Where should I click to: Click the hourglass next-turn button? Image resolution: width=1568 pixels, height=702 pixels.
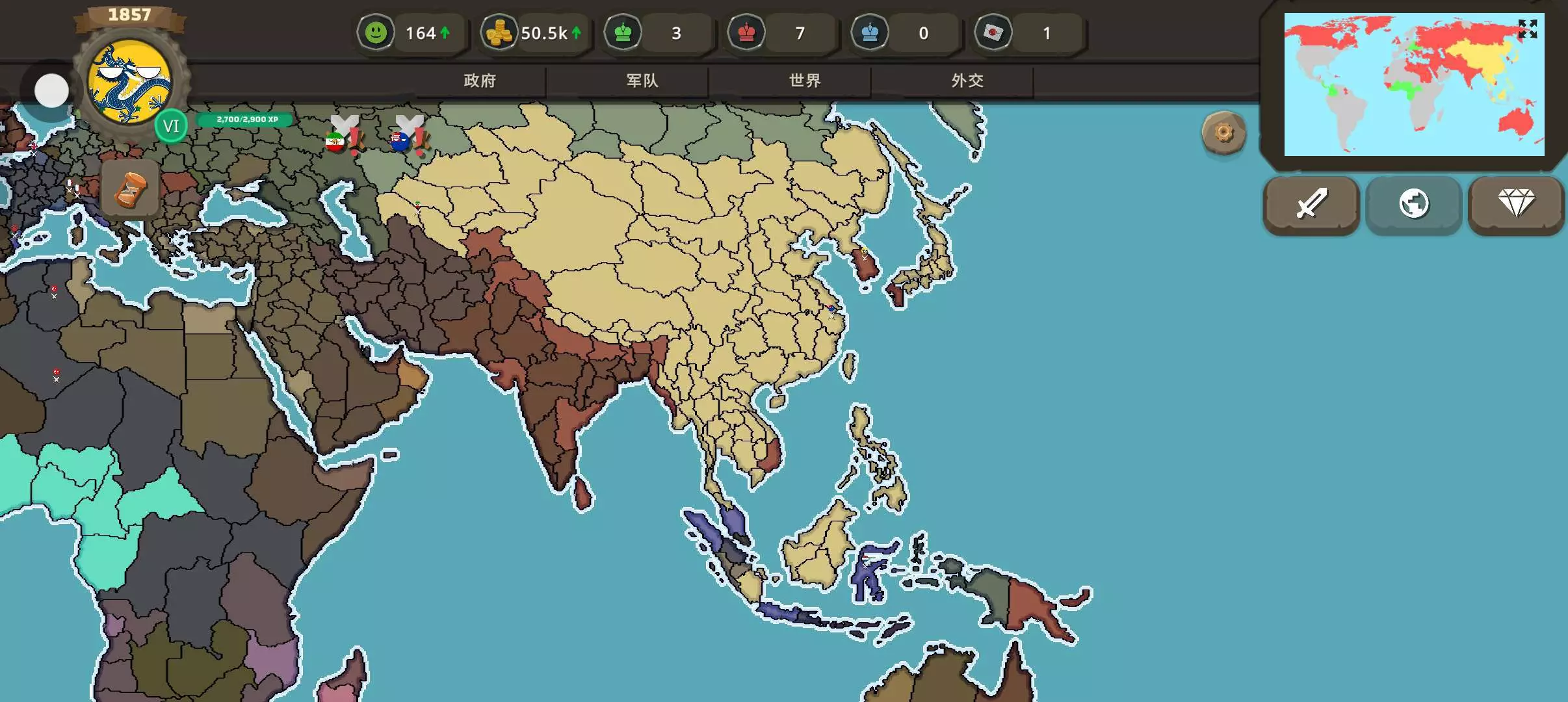click(x=129, y=190)
